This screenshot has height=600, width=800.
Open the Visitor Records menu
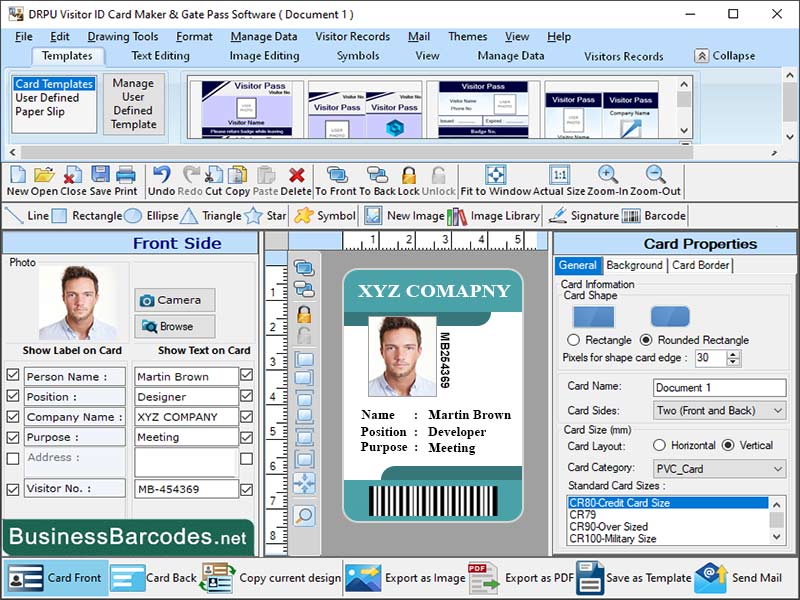coord(352,37)
